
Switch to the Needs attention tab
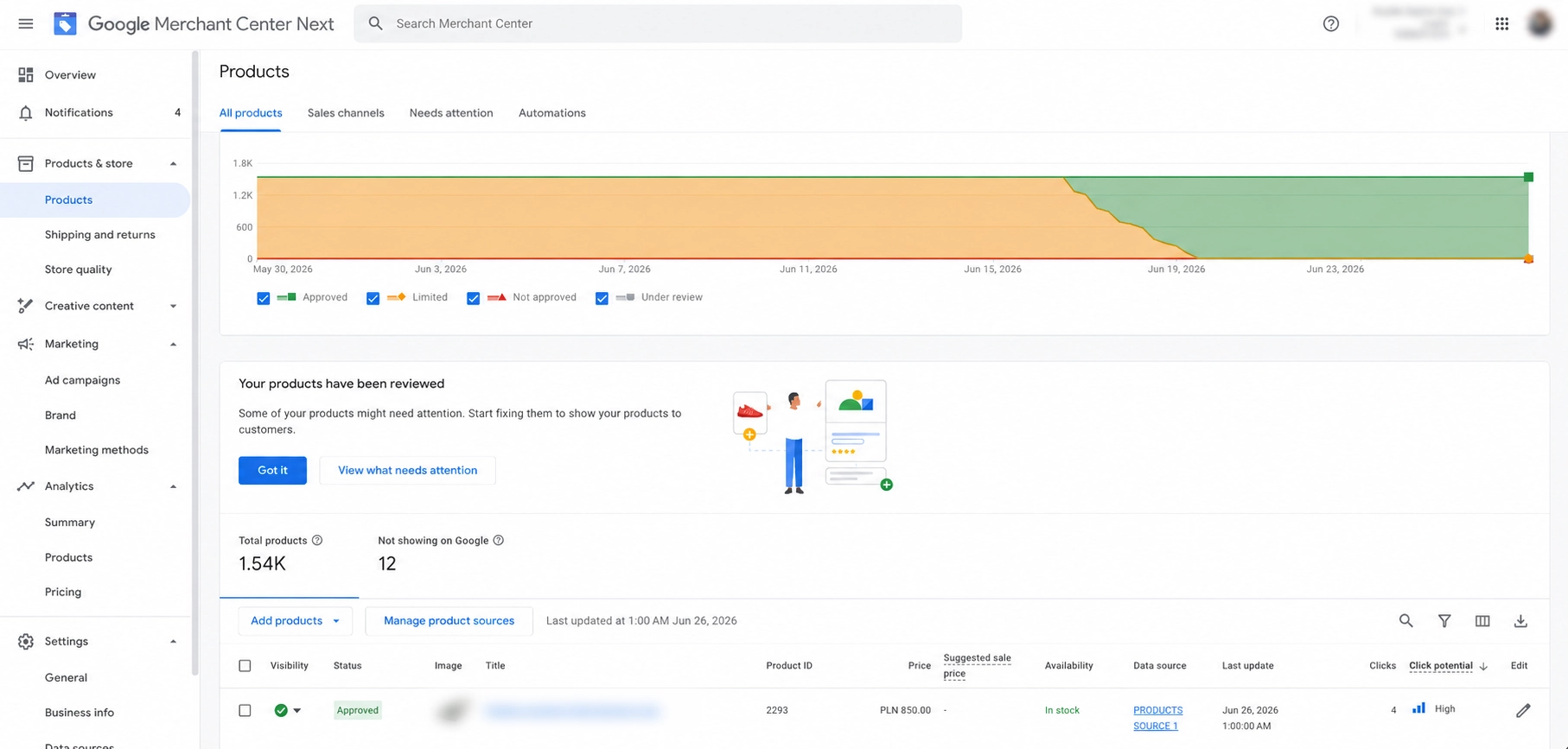(x=451, y=113)
